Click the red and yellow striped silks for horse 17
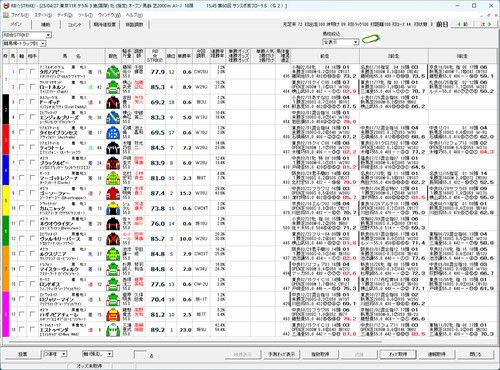 point(113,314)
